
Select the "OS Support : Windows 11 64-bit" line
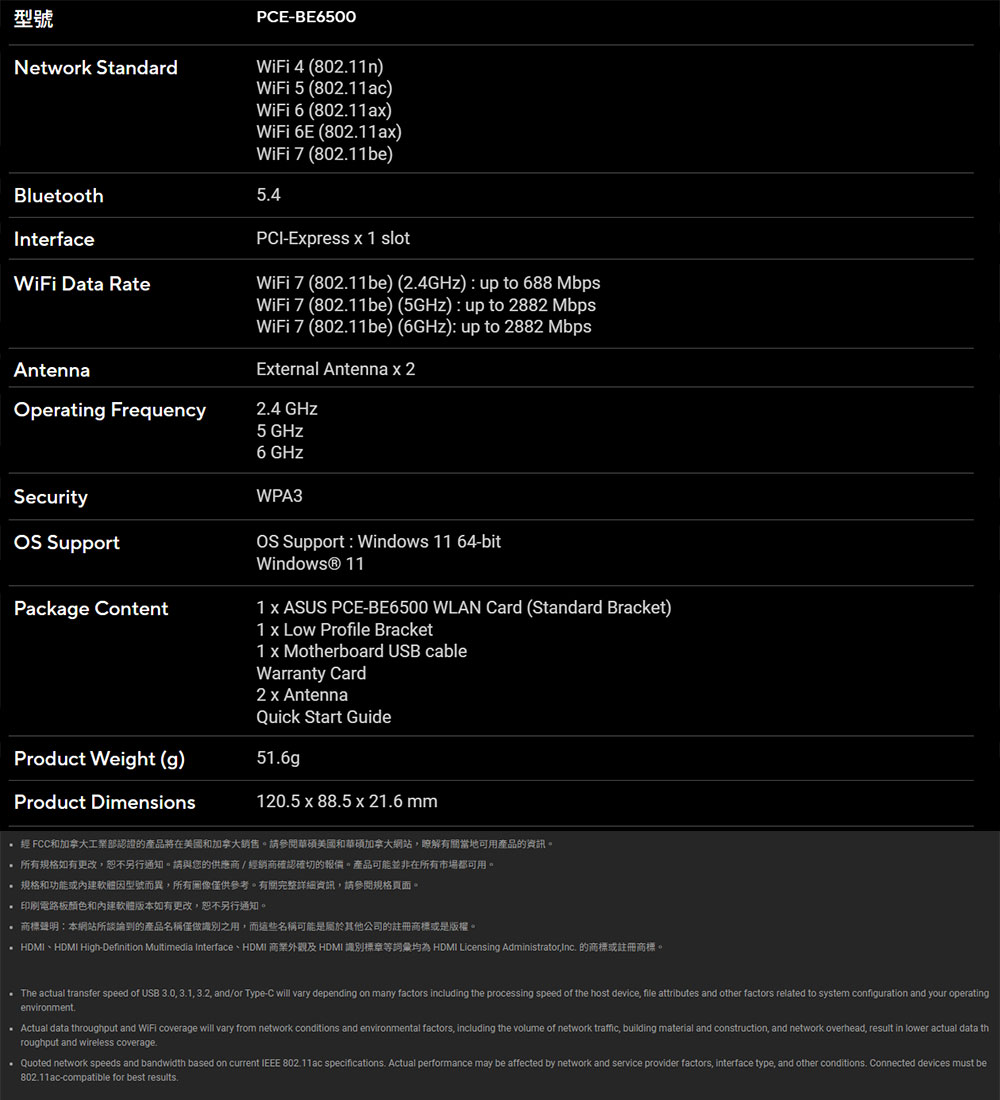pos(378,542)
